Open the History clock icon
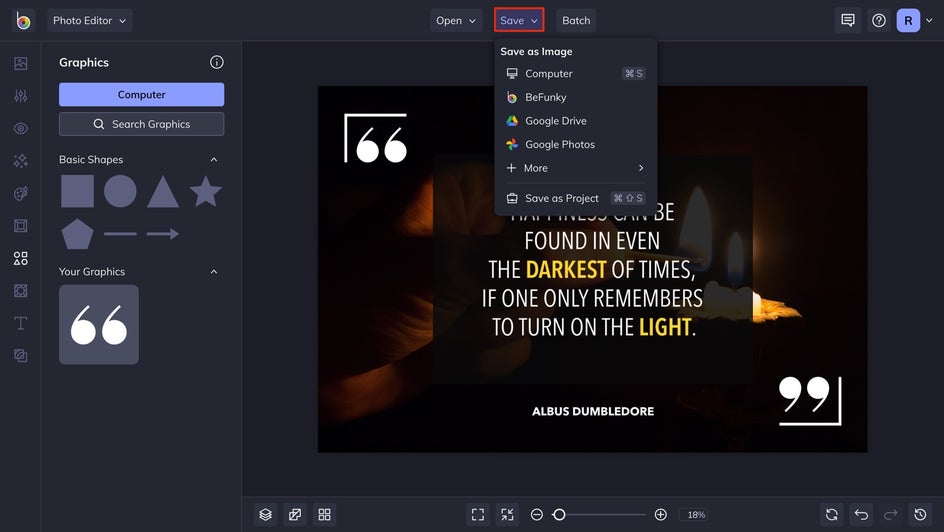Screen dimensions: 944x532 point(921,515)
